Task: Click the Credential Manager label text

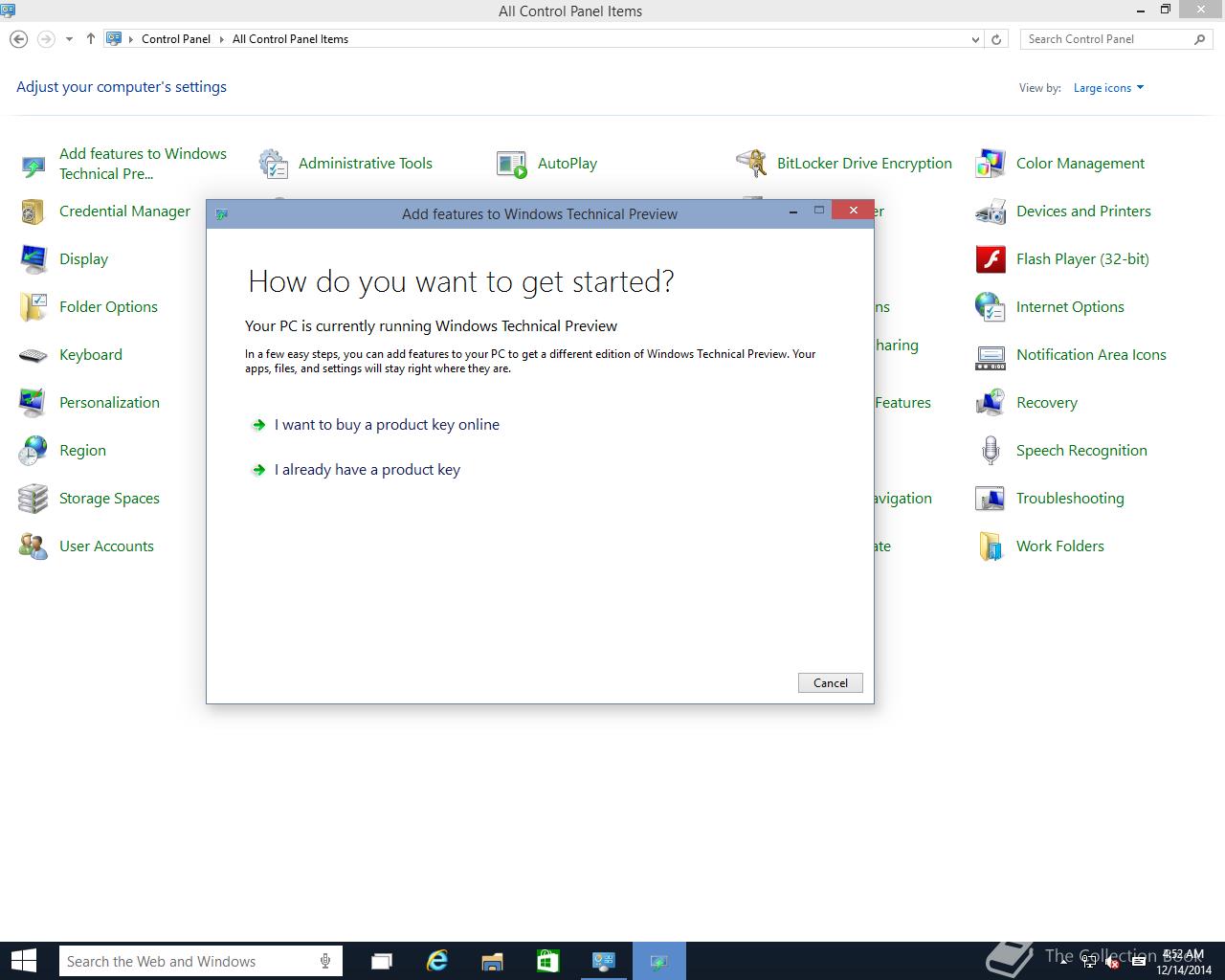Action: pyautogui.click(x=124, y=212)
